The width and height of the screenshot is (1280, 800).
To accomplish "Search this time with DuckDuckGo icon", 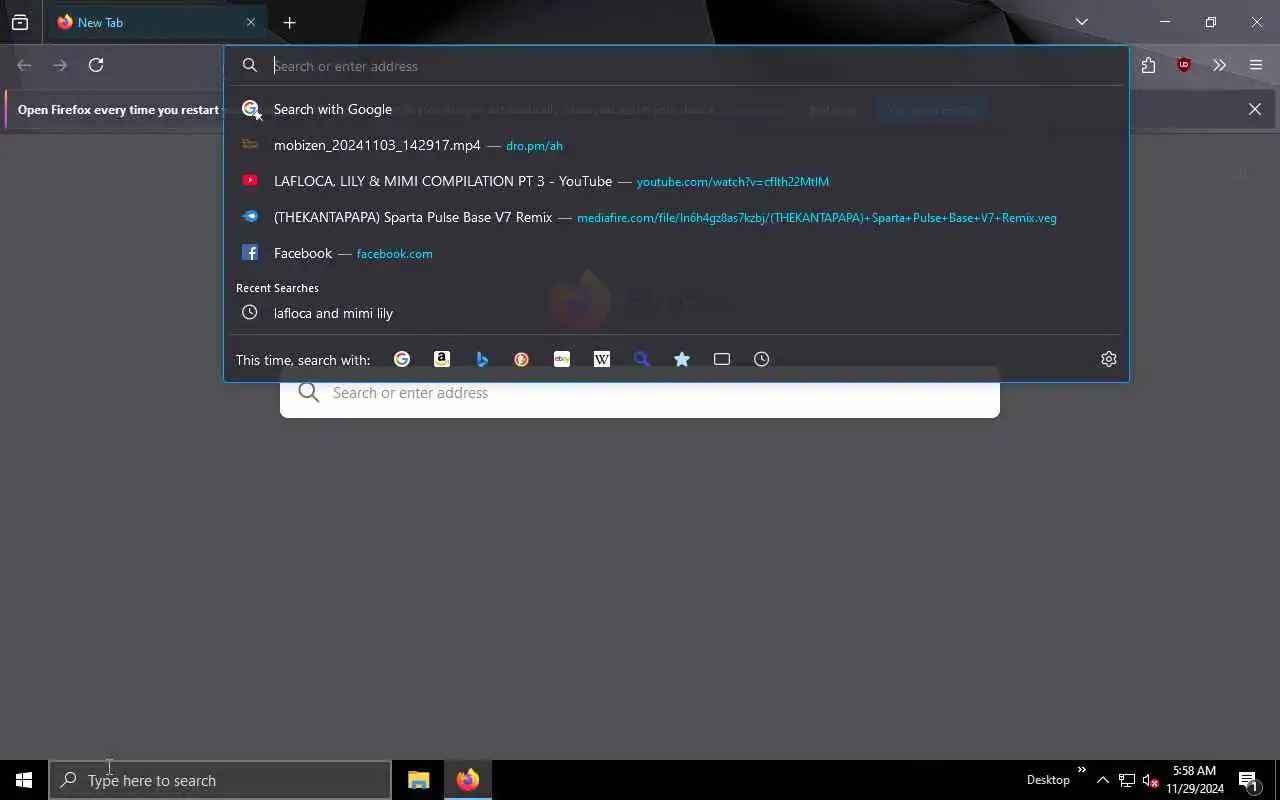I will click(x=522, y=359).
